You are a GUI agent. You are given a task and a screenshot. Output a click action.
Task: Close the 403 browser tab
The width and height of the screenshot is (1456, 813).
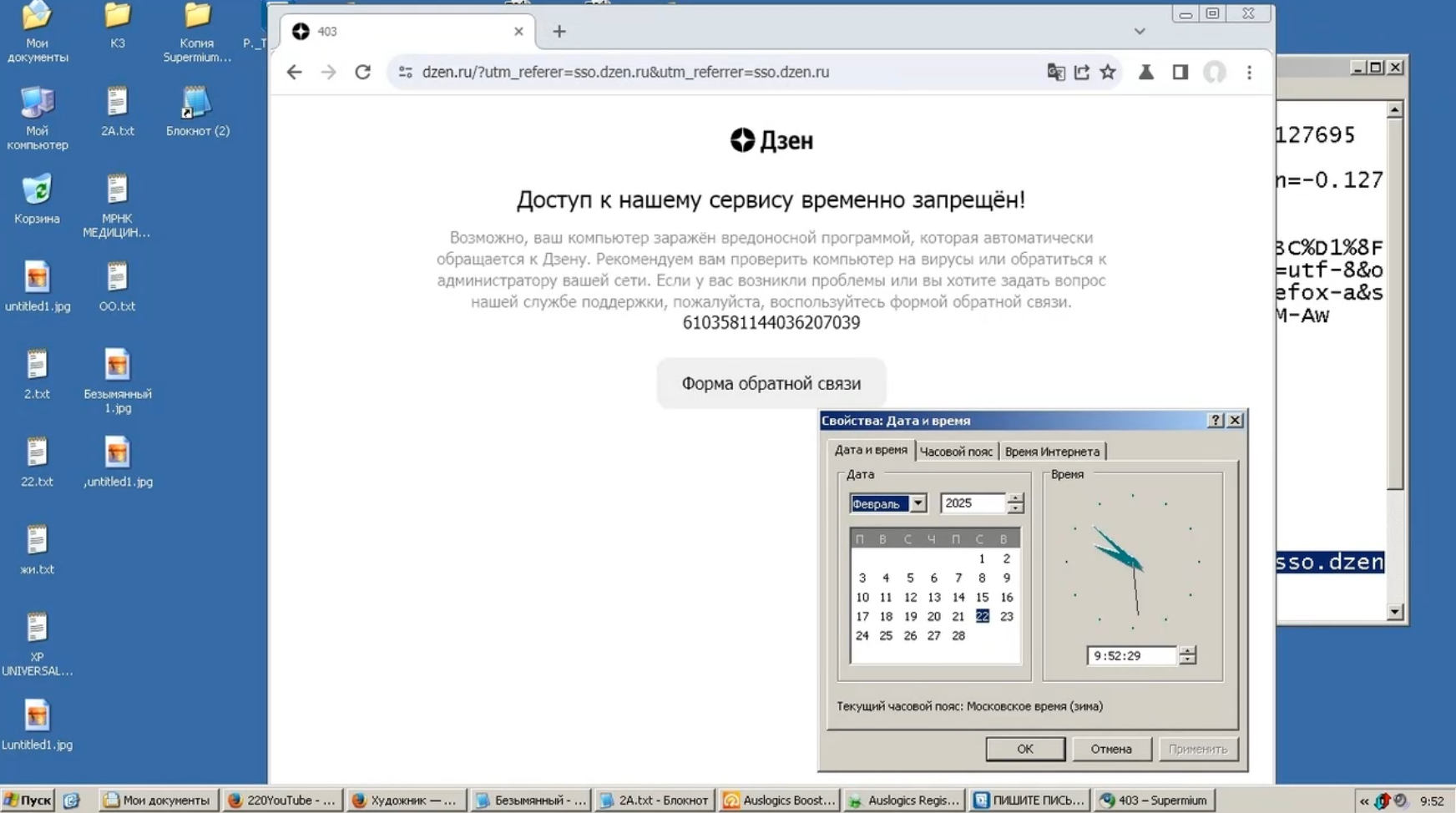point(518,31)
